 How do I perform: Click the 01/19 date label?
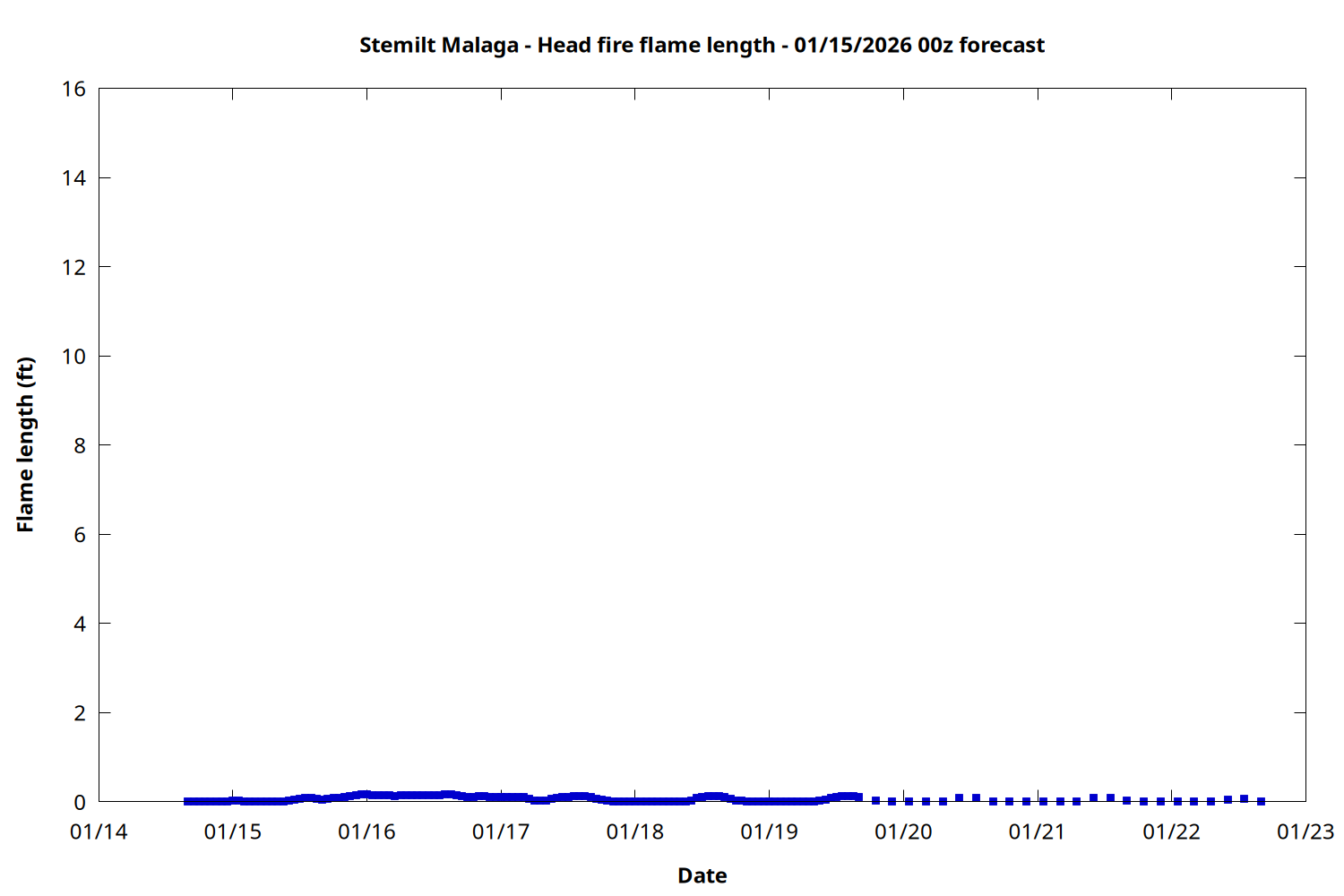(x=769, y=832)
